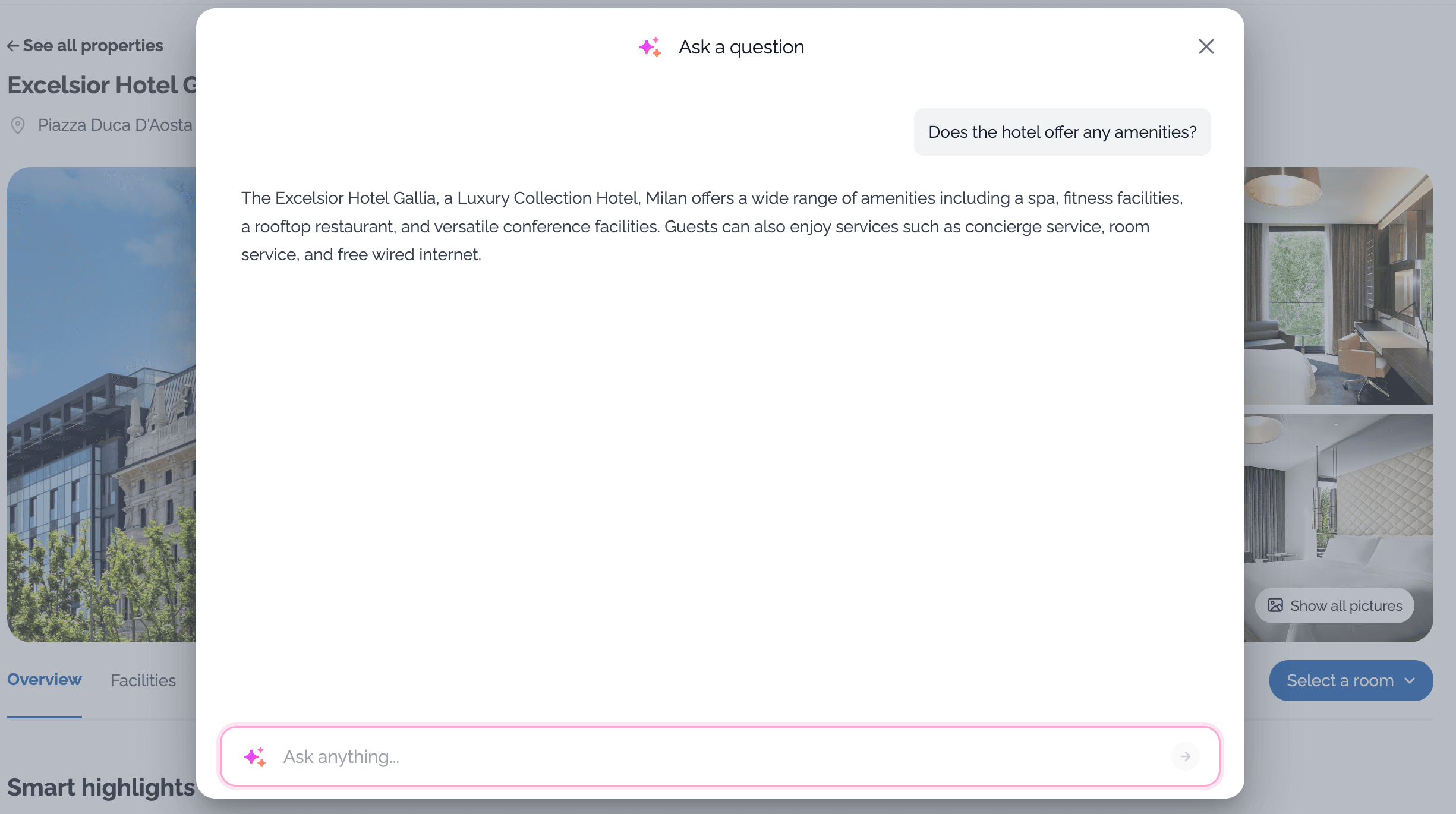Open the Select a room dropdown
The image size is (1456, 814).
point(1350,680)
